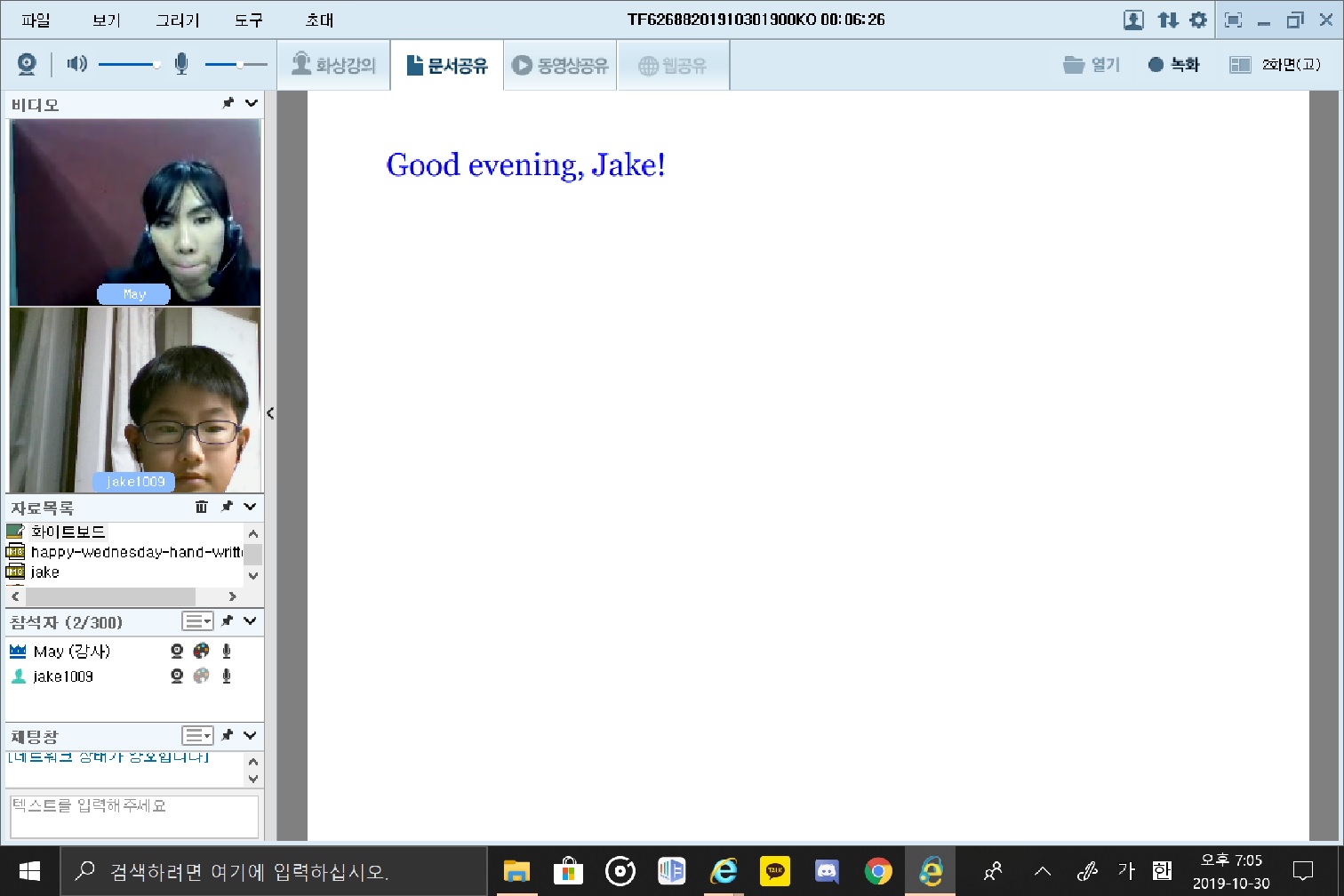Image resolution: width=1344 pixels, height=896 pixels.
Task: Click the chat text input field
Action: coord(134,815)
